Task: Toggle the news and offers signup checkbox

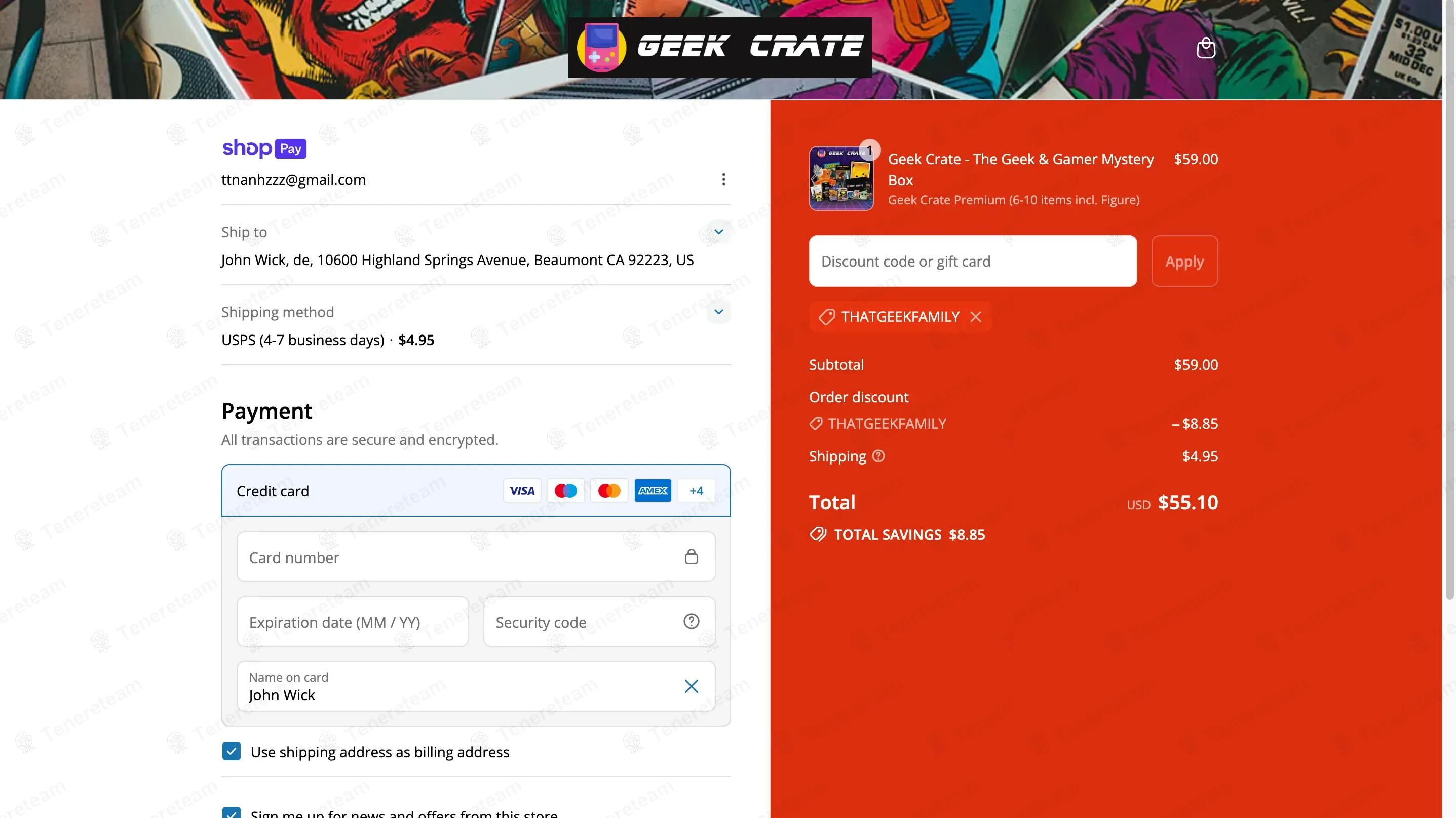Action: [x=231, y=813]
